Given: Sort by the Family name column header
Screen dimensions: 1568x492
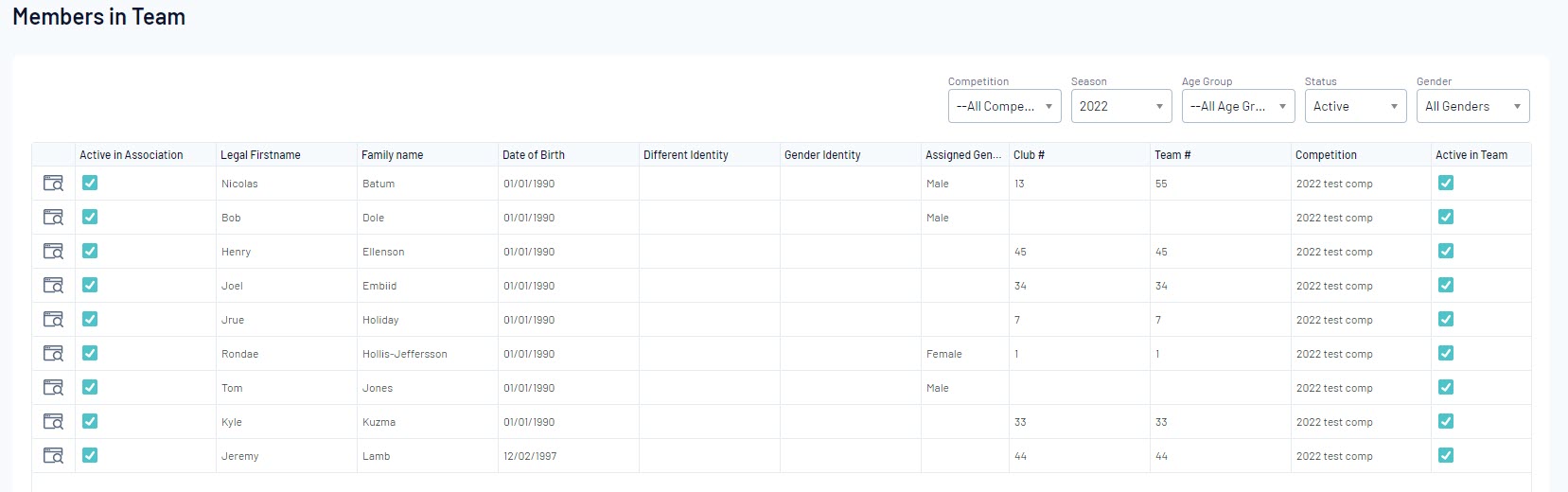Looking at the screenshot, I should [x=393, y=155].
